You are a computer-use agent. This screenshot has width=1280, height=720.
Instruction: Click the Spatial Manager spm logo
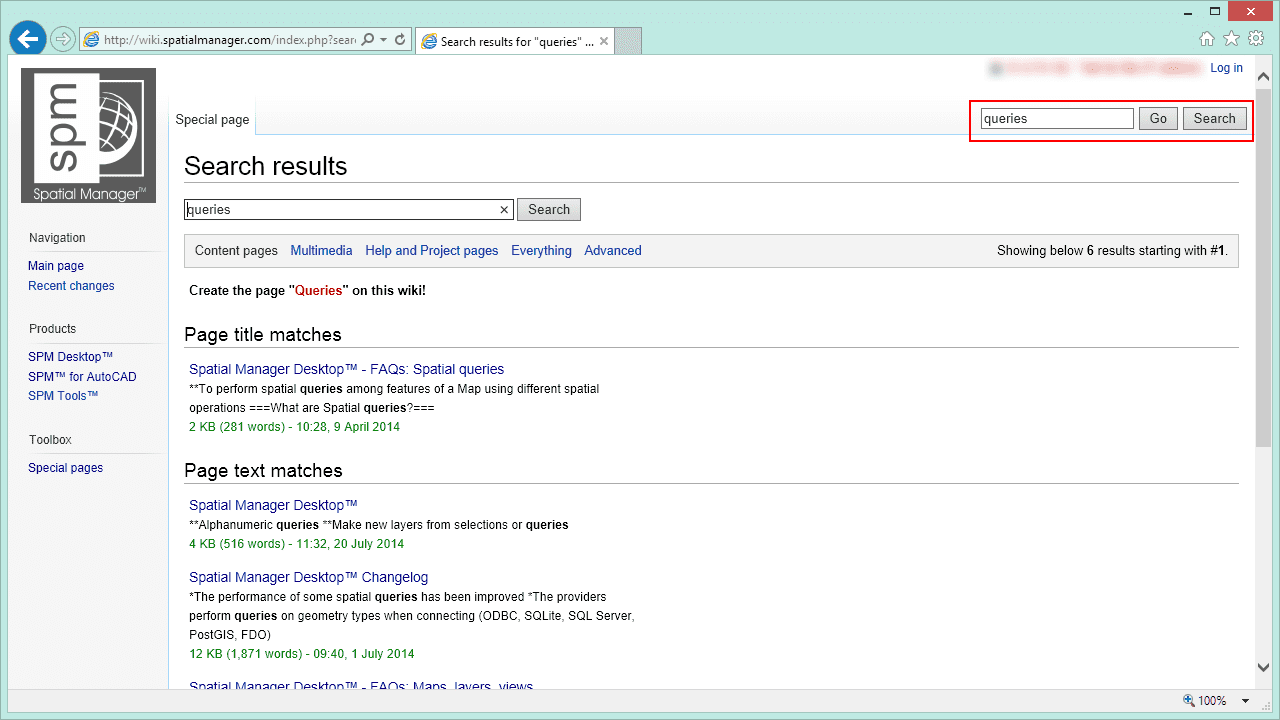pos(88,135)
